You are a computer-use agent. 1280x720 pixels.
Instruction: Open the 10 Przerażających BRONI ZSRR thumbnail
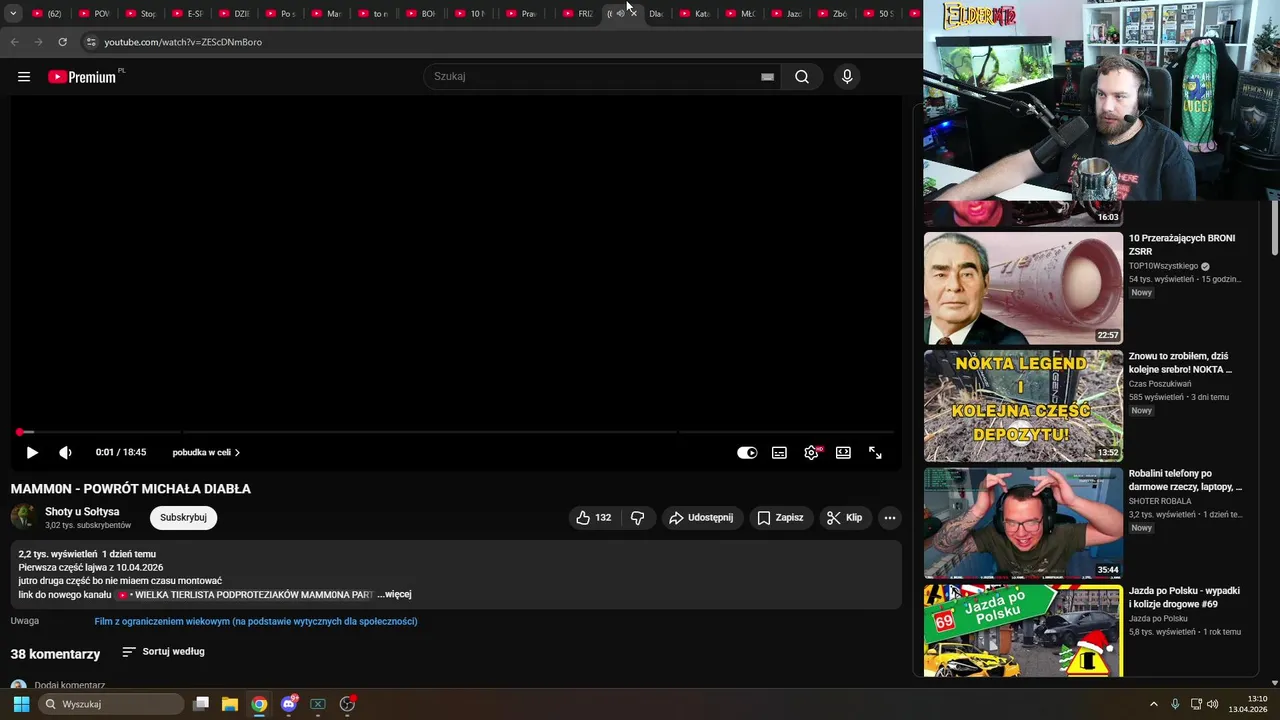1023,288
